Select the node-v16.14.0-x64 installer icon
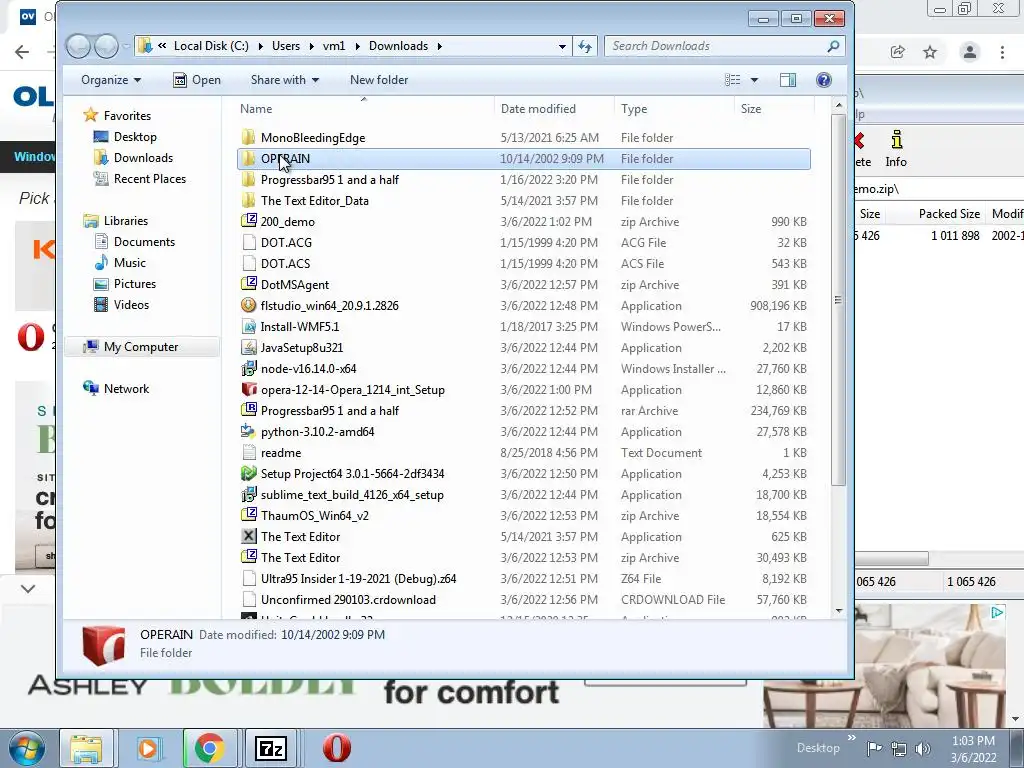This screenshot has height=768, width=1024. point(248,368)
